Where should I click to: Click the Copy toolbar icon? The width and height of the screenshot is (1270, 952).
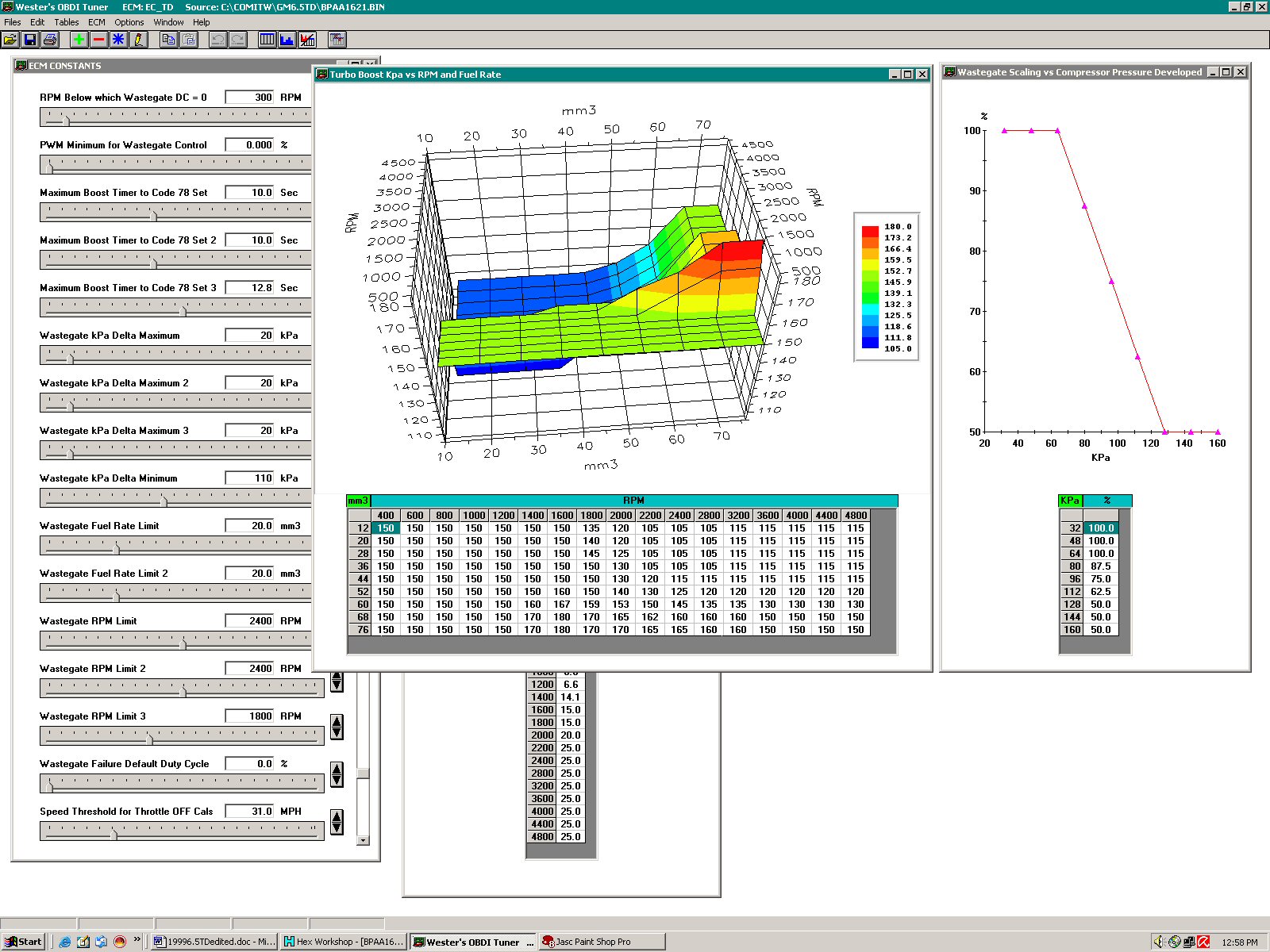[x=168, y=39]
